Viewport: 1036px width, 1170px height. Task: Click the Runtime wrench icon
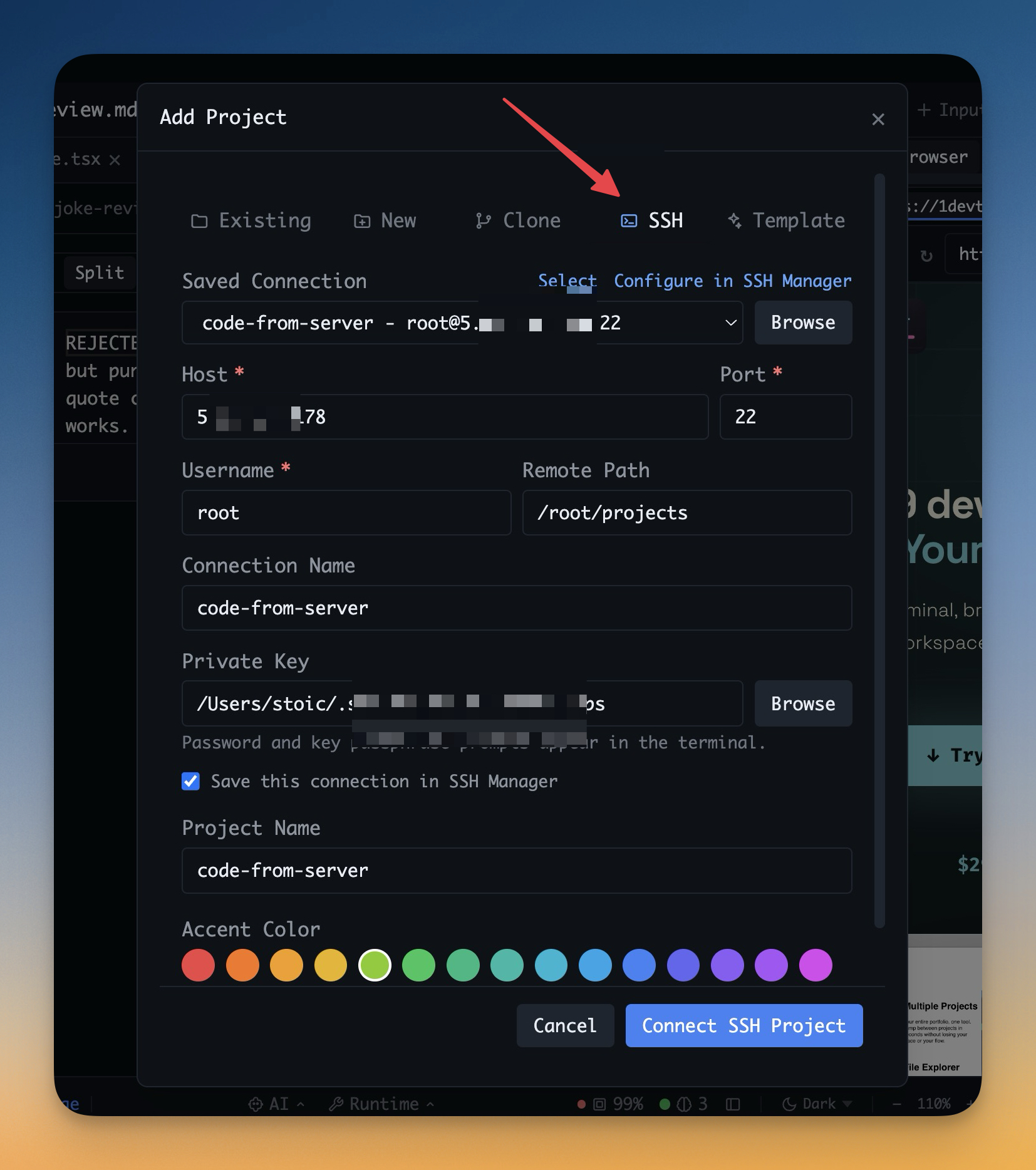[x=336, y=1104]
